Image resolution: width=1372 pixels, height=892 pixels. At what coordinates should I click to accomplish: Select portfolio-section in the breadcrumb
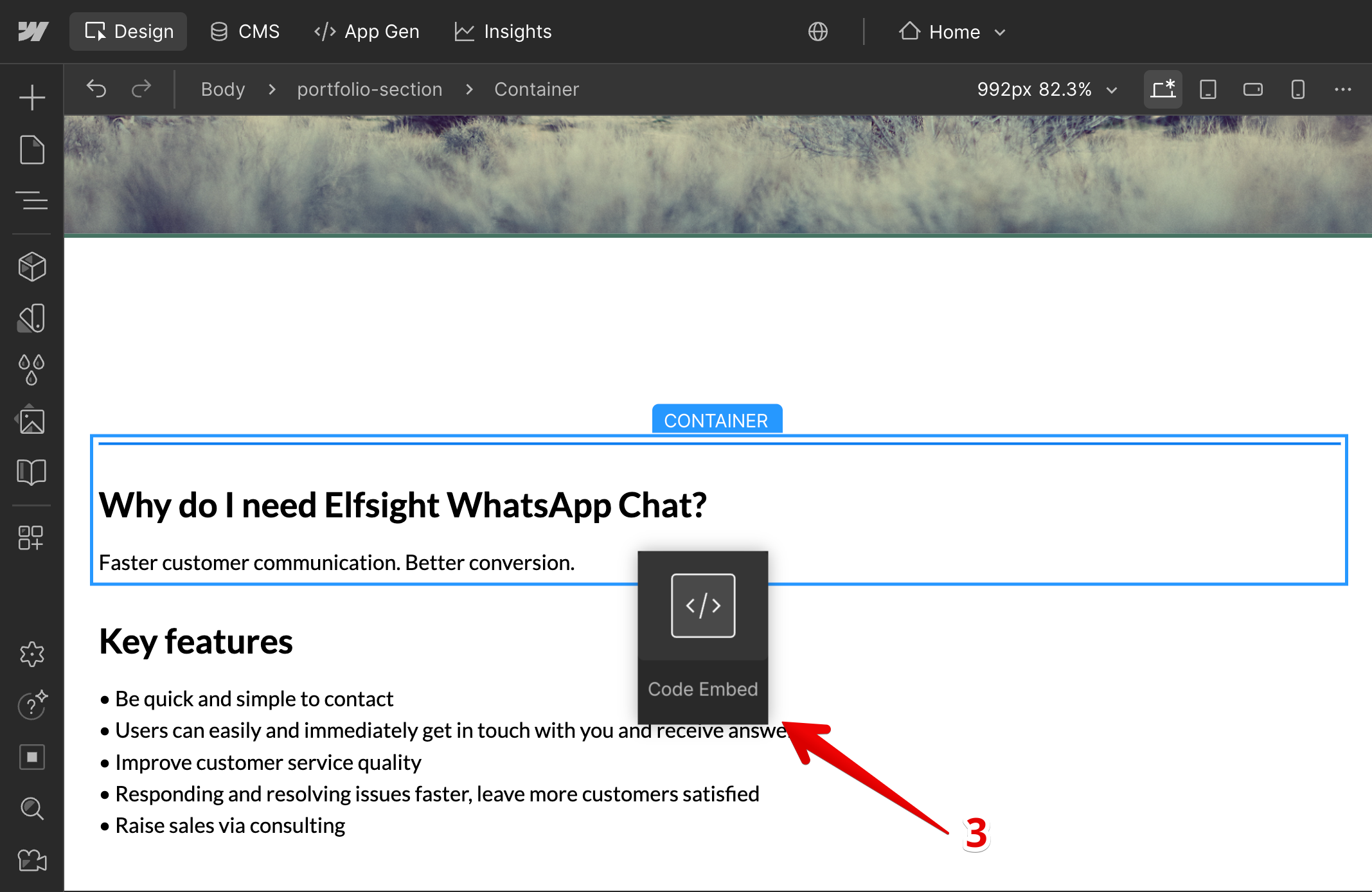point(370,89)
